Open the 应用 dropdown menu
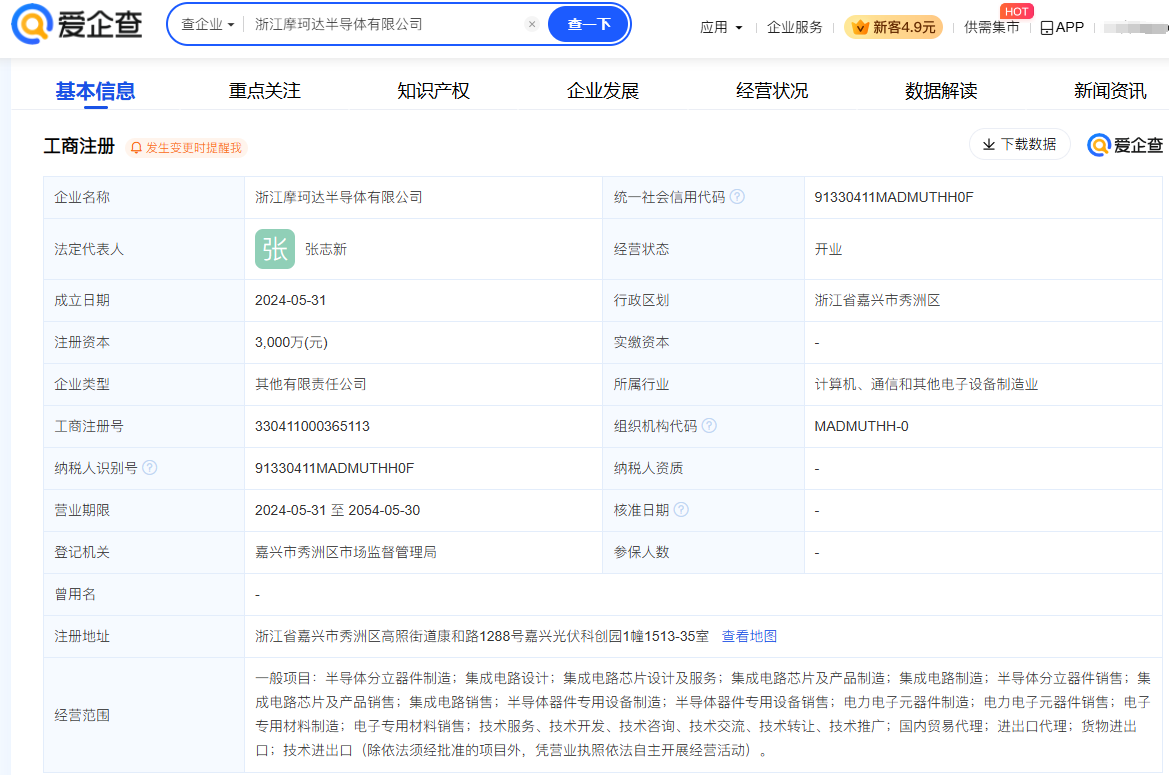 (721, 27)
